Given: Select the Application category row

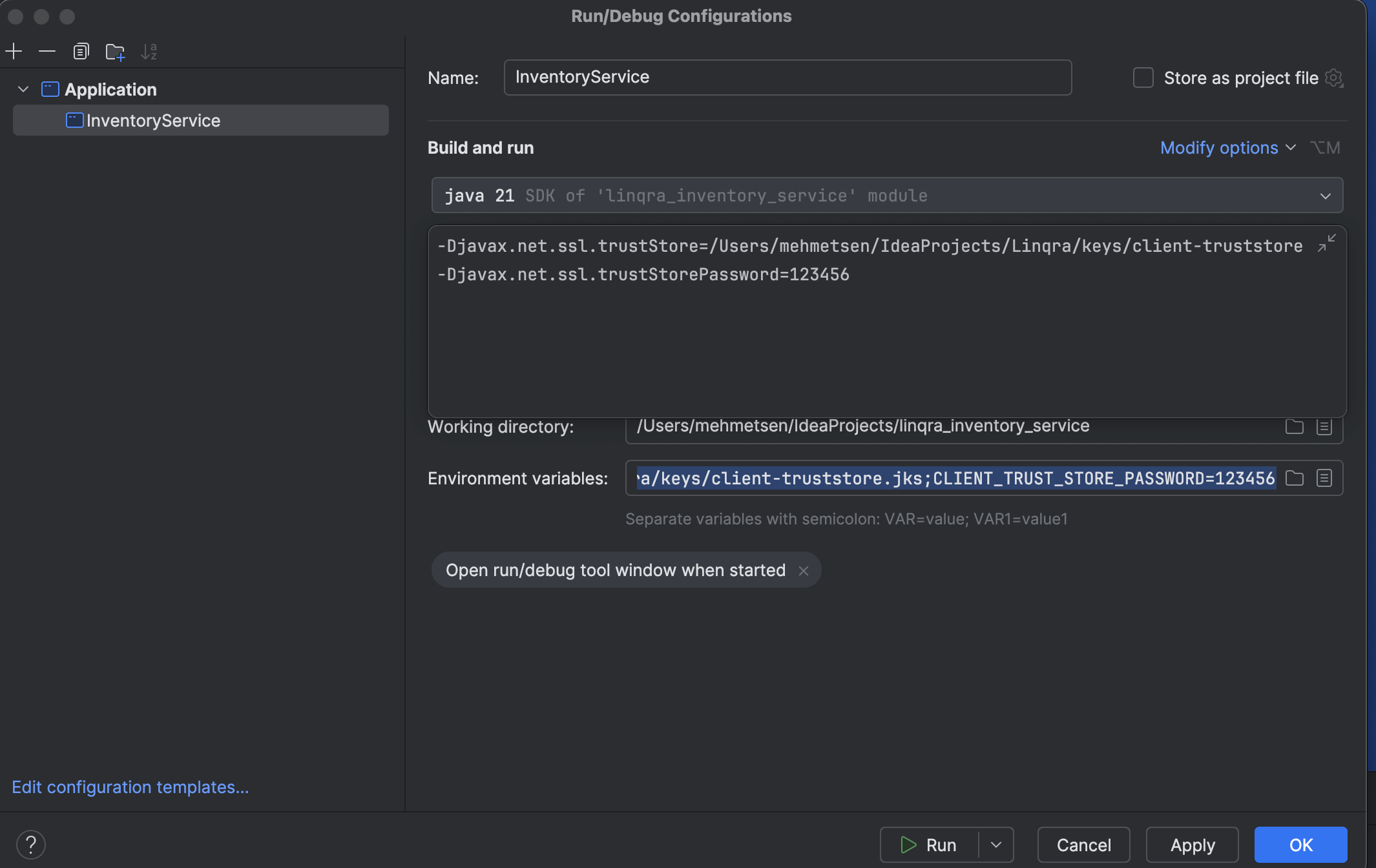Looking at the screenshot, I should point(200,89).
